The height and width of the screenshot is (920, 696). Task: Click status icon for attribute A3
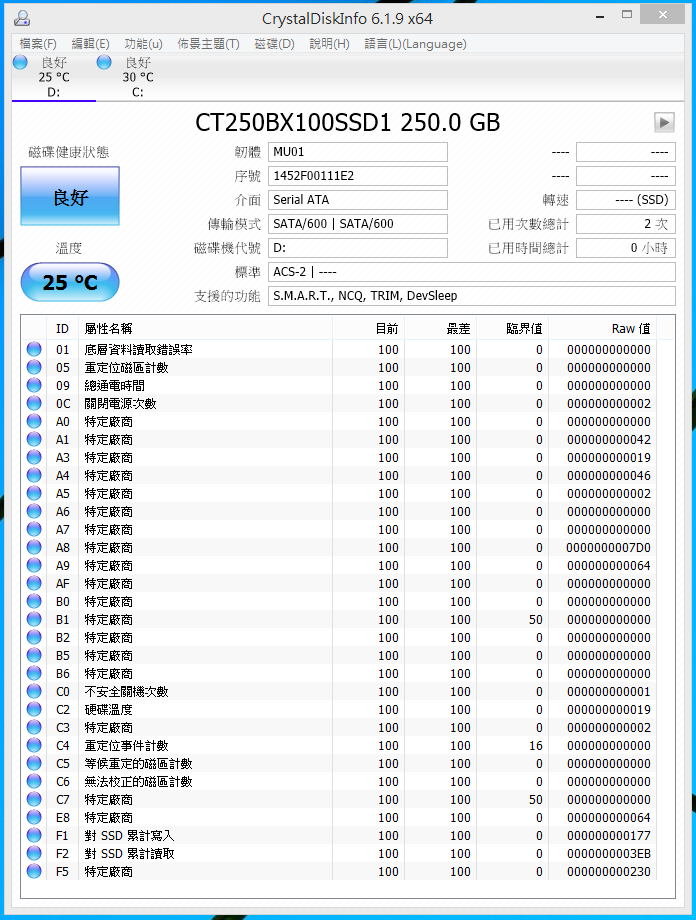[34, 457]
